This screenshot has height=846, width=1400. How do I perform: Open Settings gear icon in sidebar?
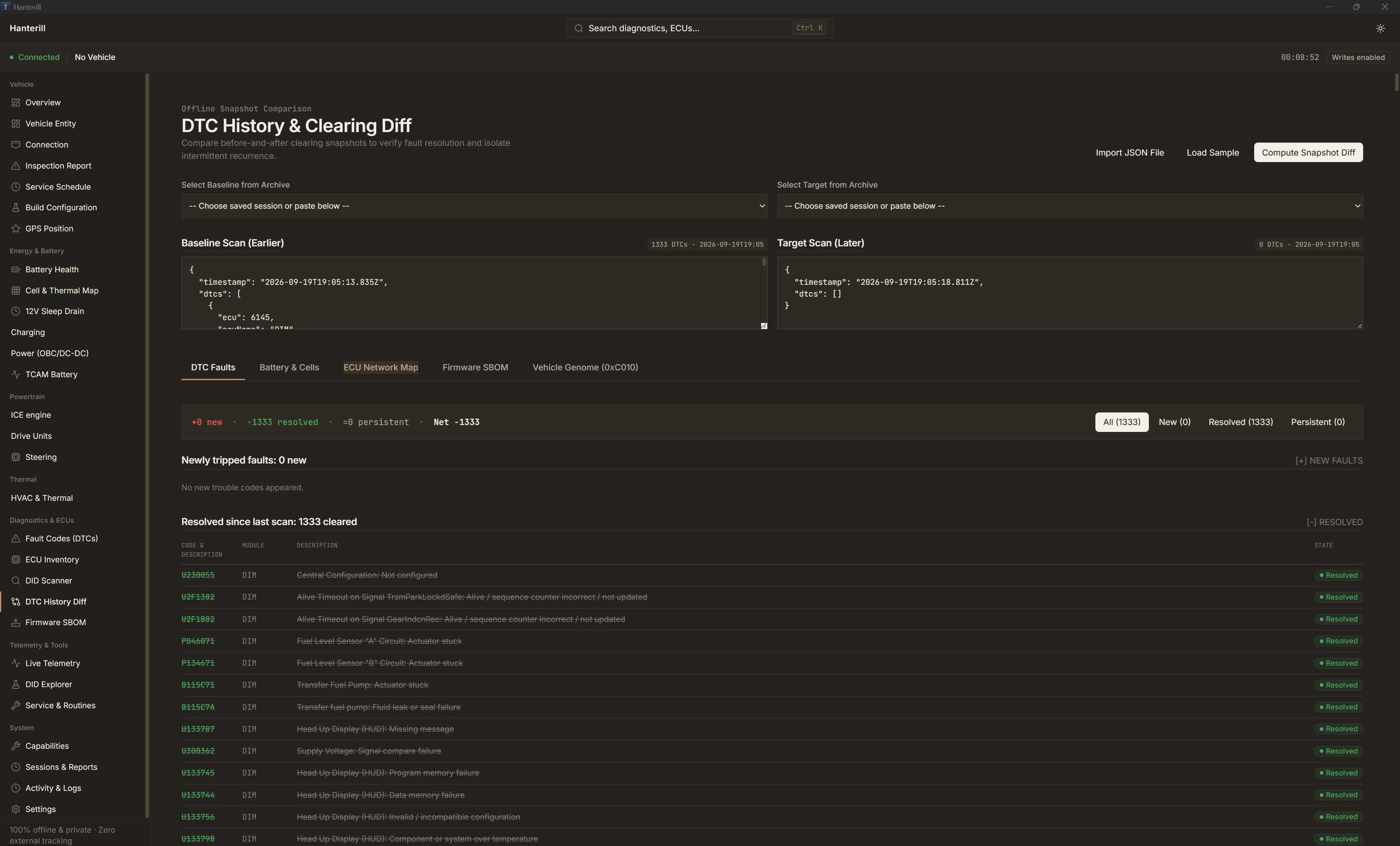16,810
